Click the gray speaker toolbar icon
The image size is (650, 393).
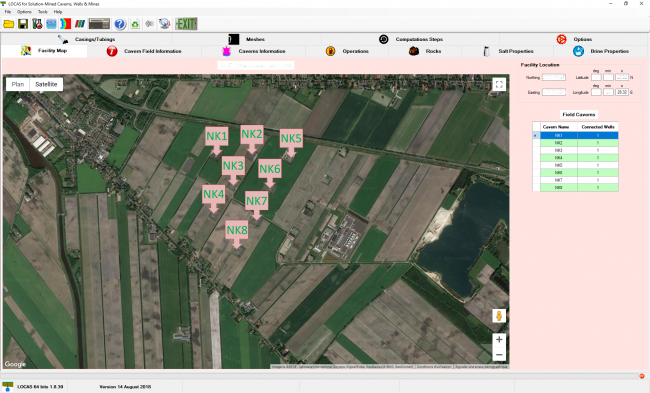coord(150,24)
